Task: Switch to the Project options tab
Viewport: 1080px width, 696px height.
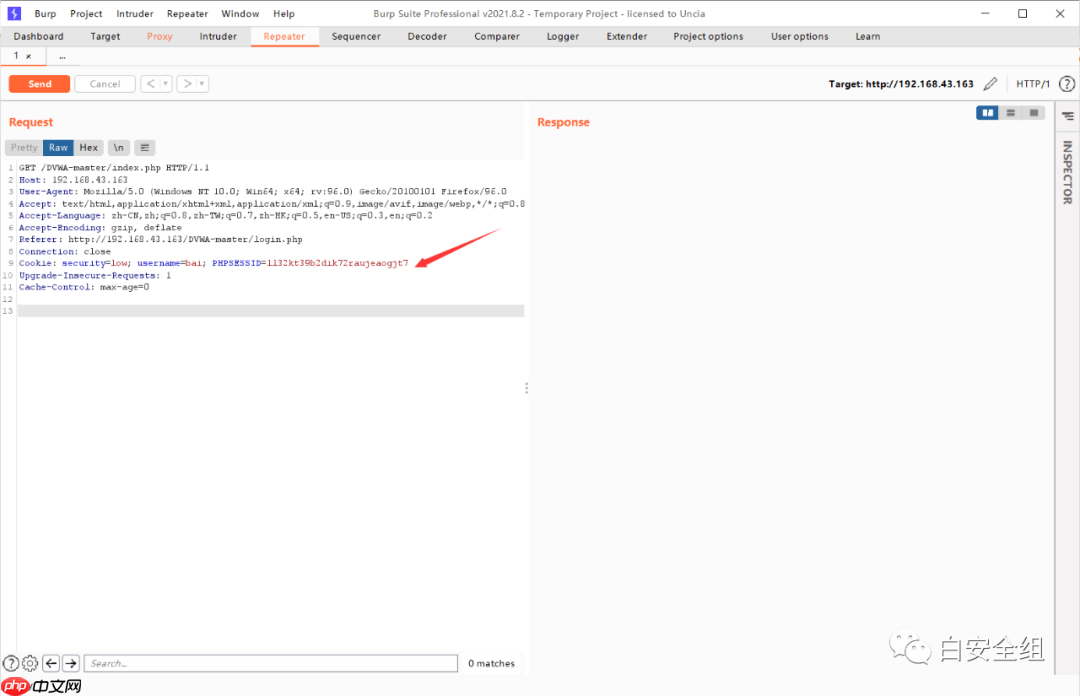Action: [709, 37]
